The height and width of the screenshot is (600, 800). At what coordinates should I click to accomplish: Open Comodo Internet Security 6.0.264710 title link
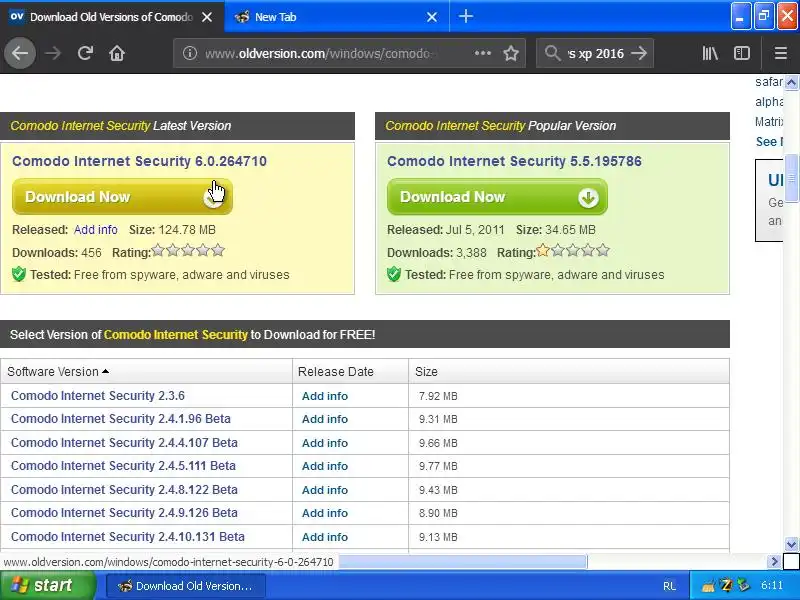tap(139, 161)
